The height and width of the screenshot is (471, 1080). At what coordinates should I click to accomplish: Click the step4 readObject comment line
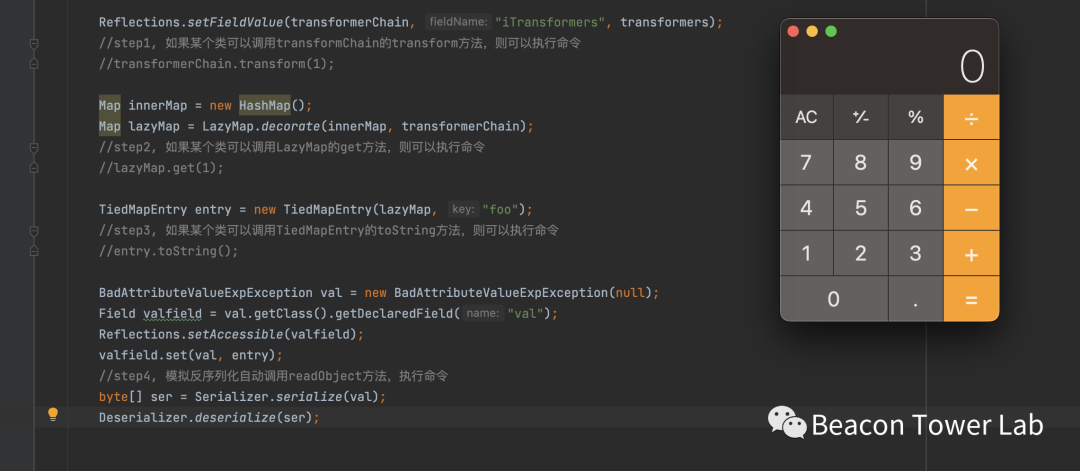[273, 376]
